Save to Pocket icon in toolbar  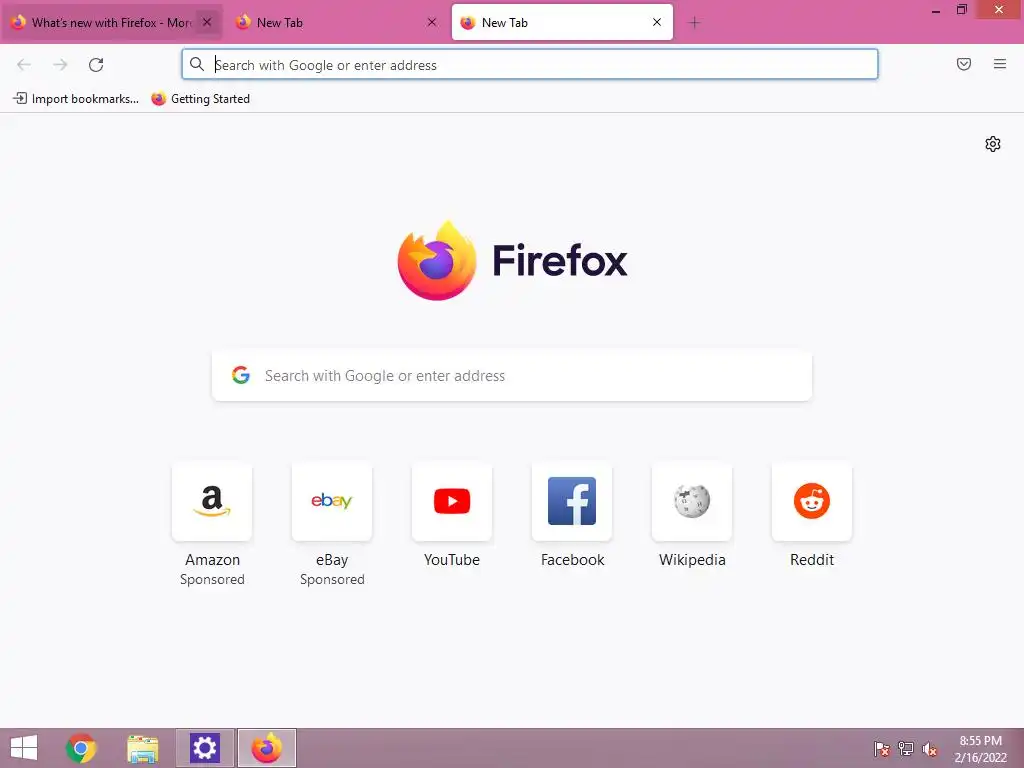coord(964,64)
